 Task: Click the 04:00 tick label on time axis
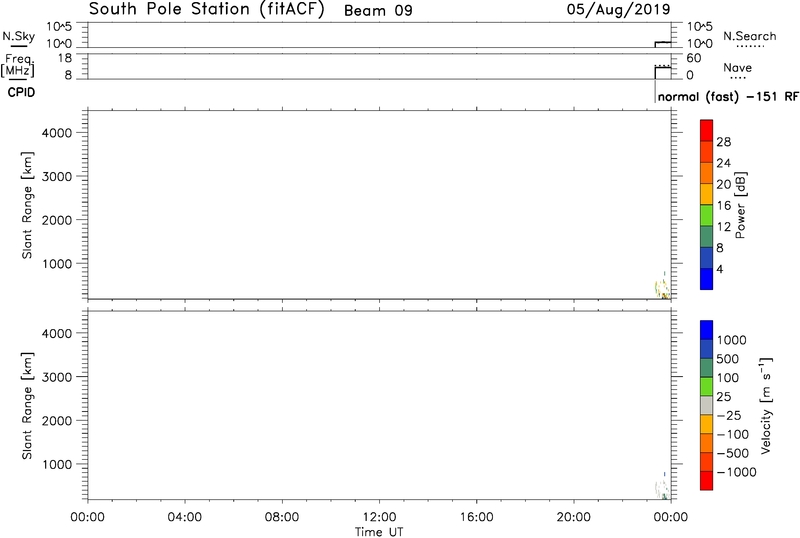[x=184, y=517]
